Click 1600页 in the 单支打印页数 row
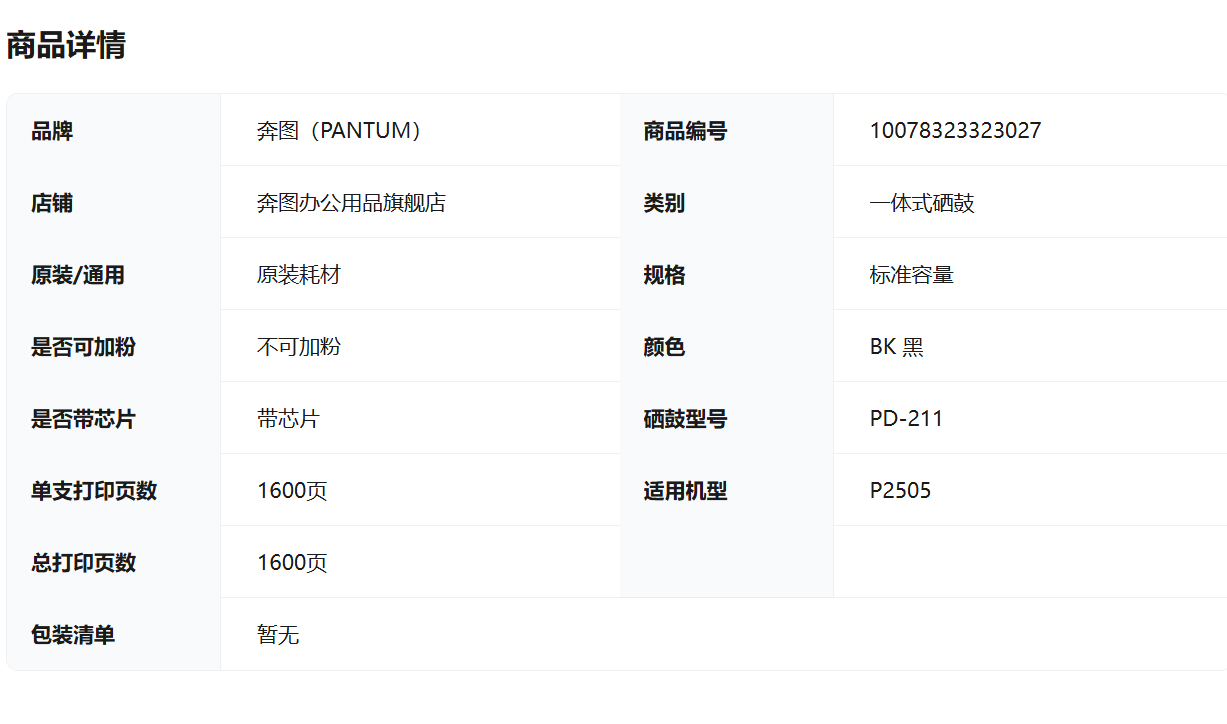Screen dimensions: 1227x724 point(292,491)
